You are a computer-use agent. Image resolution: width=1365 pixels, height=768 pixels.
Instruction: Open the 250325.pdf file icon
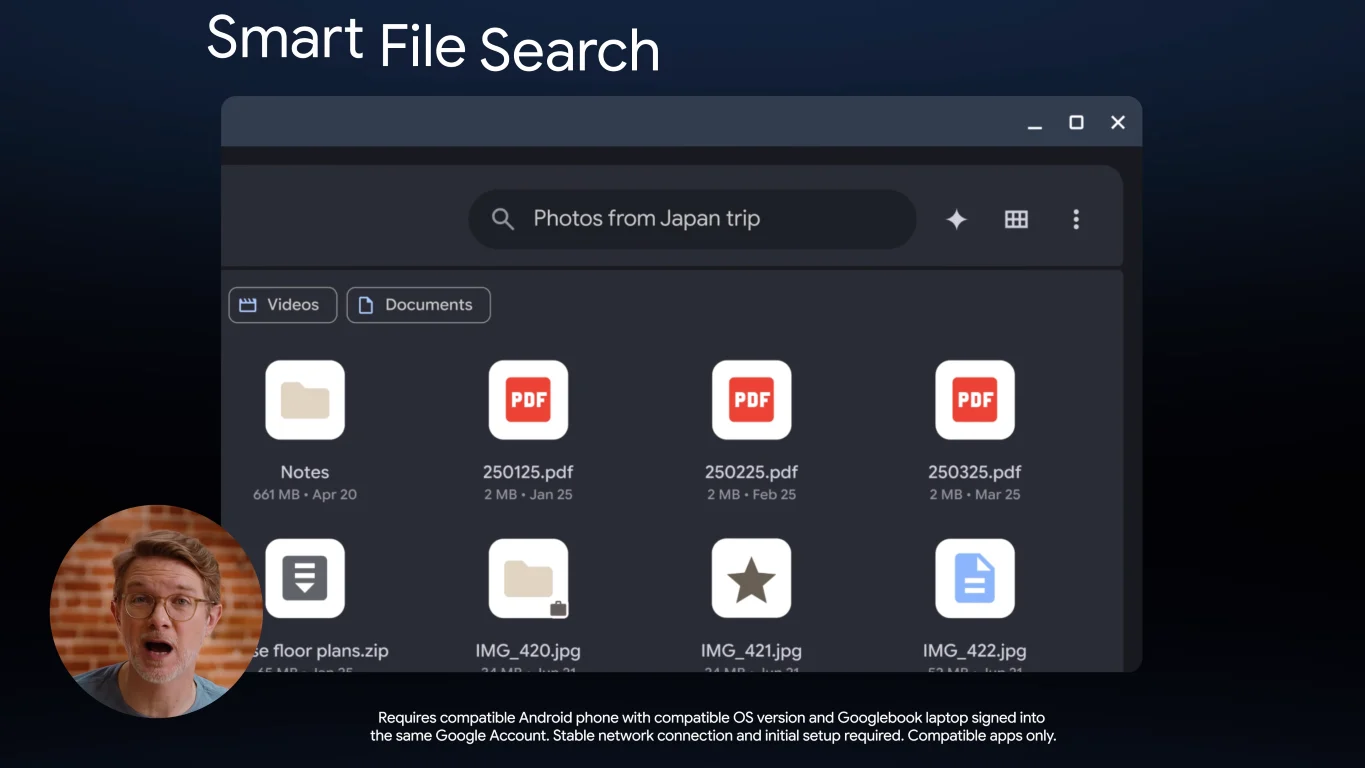975,400
